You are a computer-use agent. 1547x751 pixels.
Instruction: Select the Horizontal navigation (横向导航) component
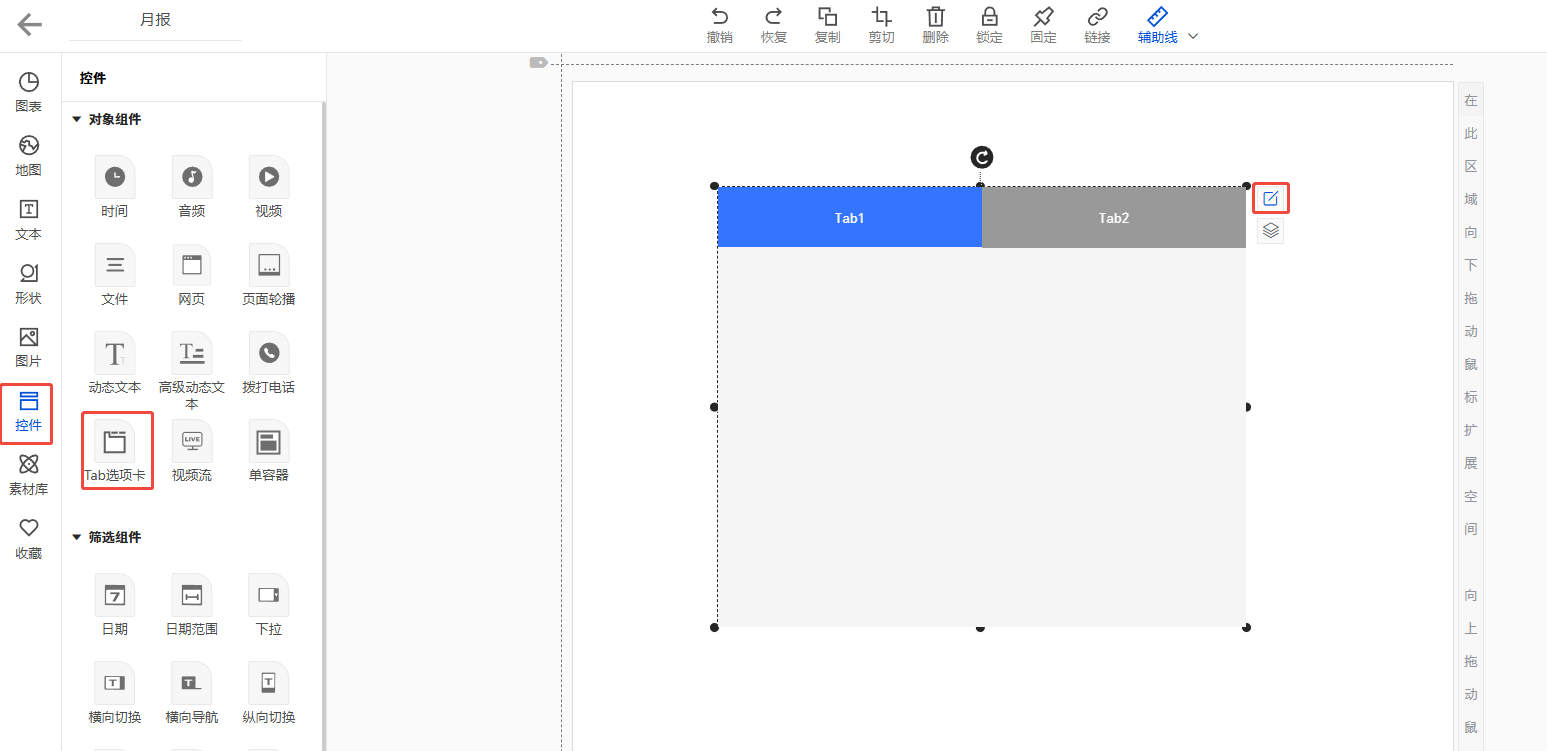[x=192, y=693]
